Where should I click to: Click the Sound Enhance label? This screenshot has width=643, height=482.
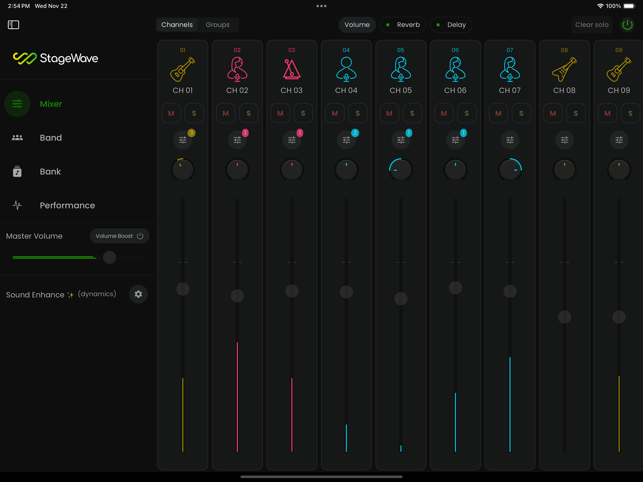tap(35, 295)
